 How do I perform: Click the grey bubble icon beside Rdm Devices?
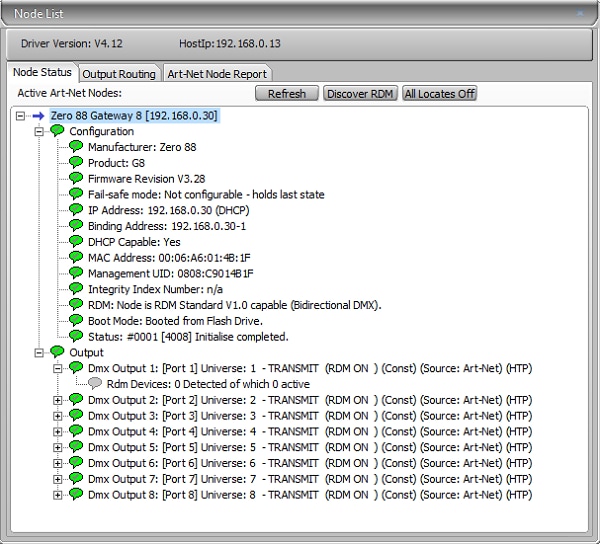95,383
